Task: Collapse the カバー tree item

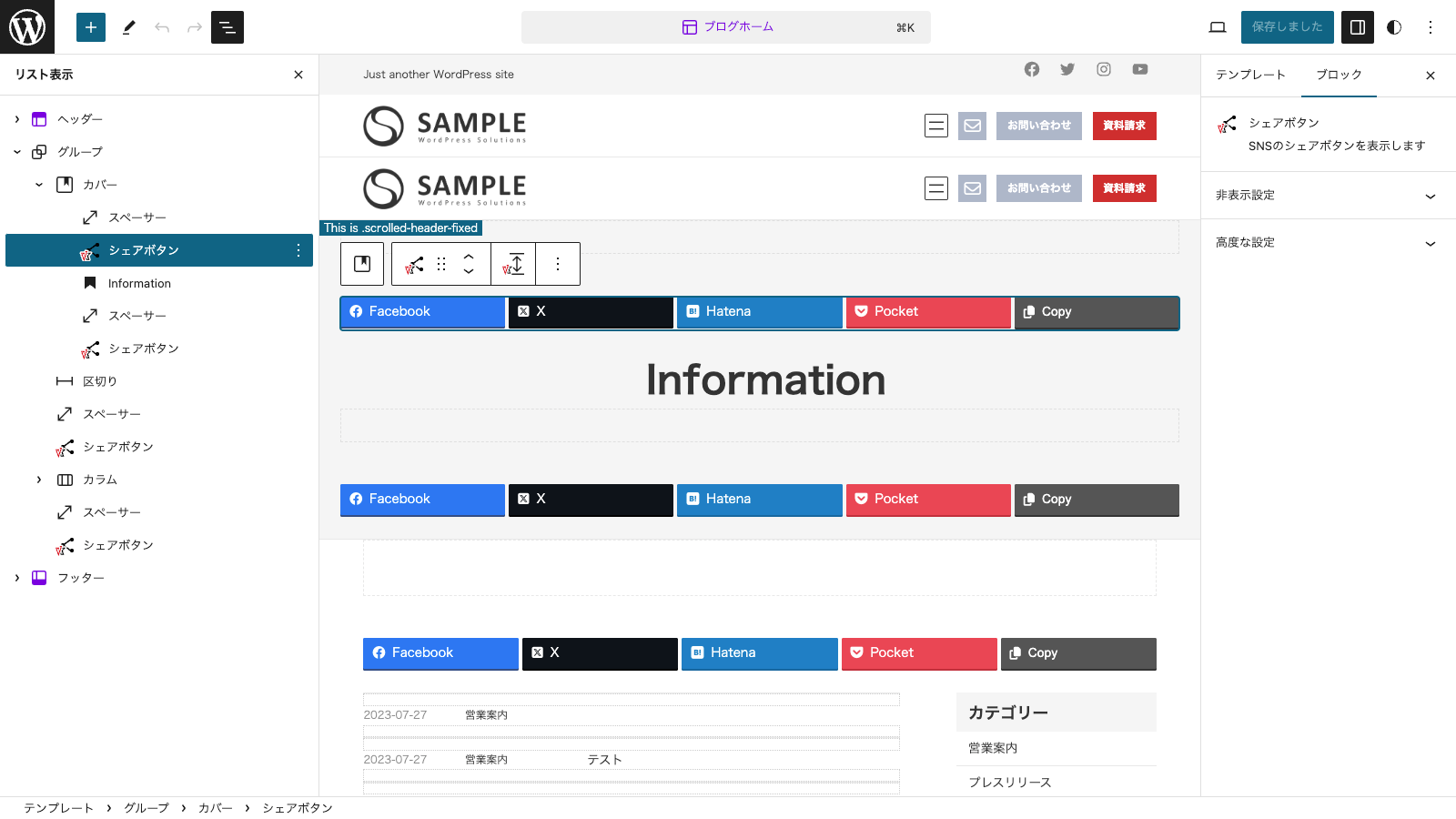Action: coord(39,185)
